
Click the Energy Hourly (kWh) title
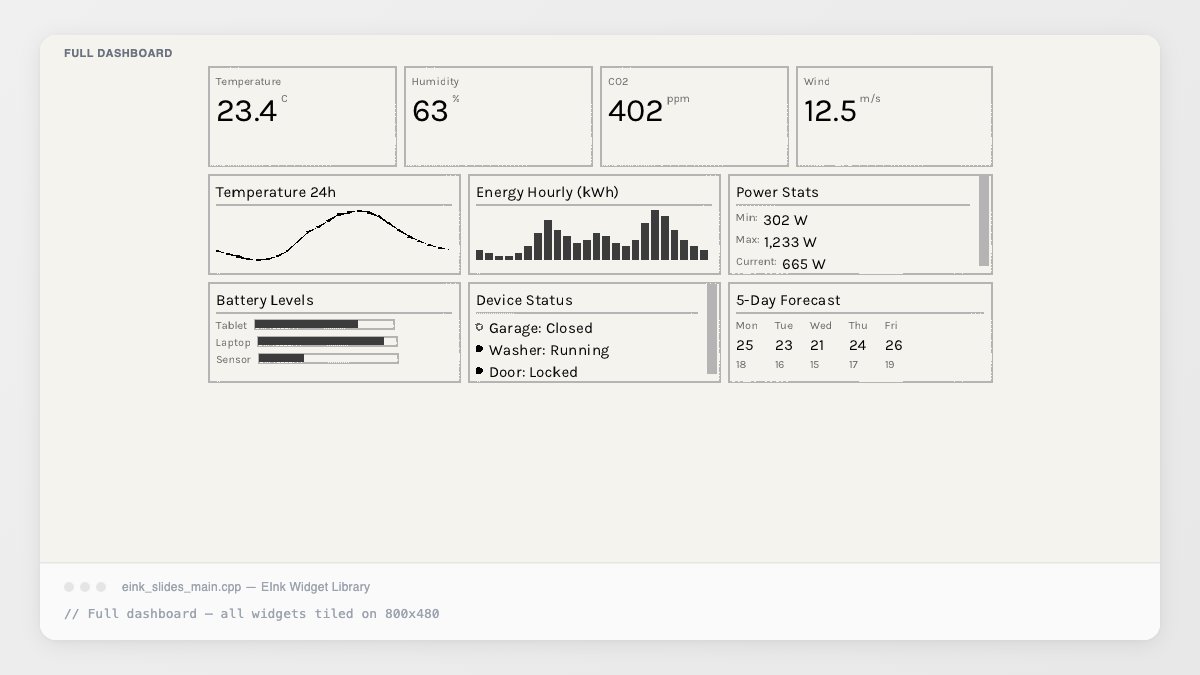coord(547,192)
